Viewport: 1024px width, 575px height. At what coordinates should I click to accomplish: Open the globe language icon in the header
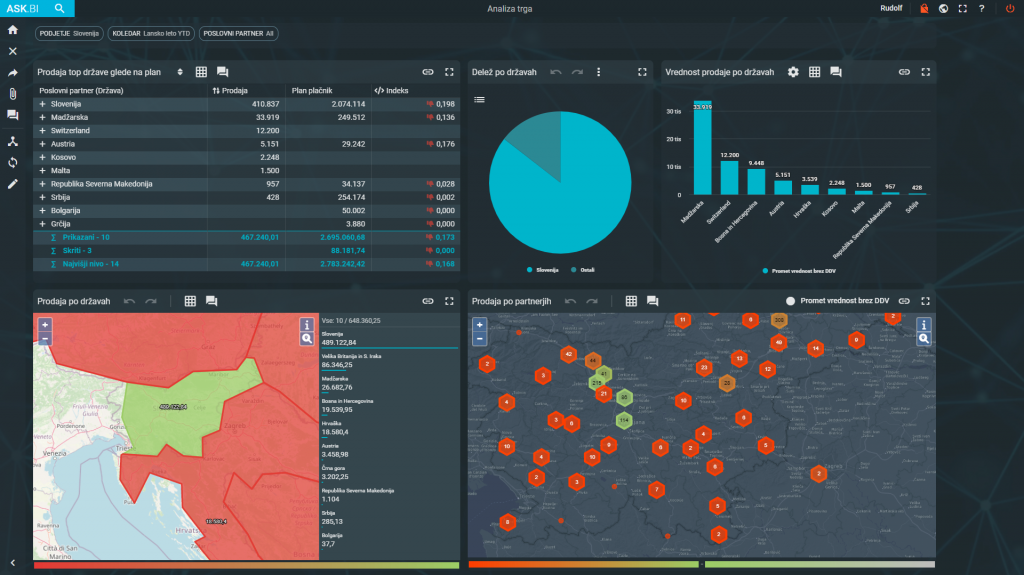[x=943, y=8]
